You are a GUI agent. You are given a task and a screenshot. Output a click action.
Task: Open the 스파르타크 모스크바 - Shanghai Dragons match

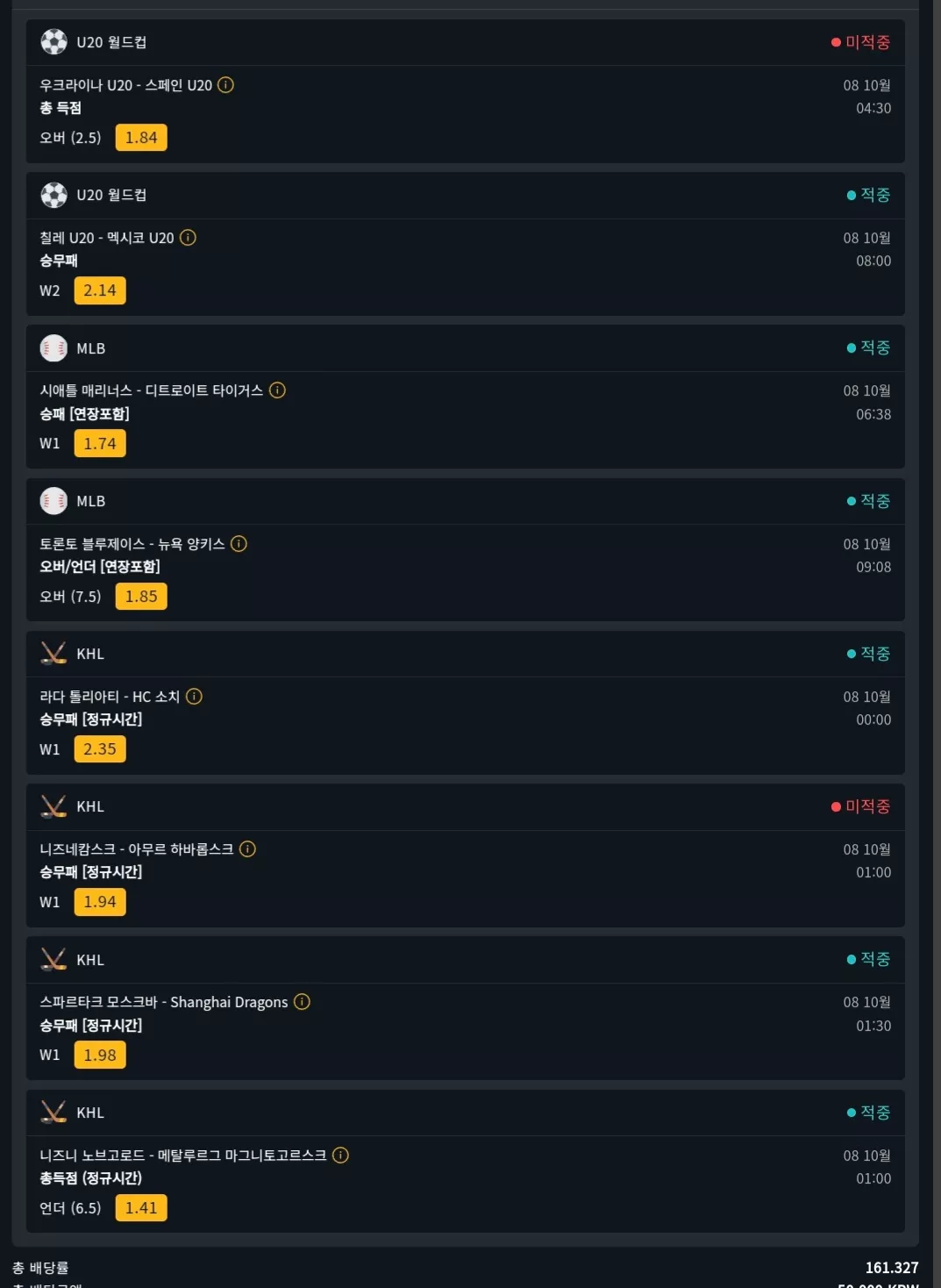164,1002
